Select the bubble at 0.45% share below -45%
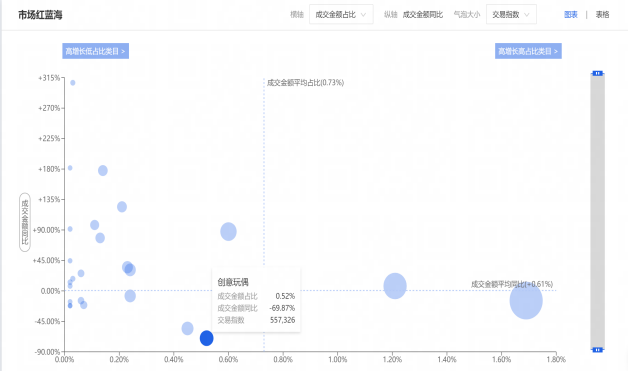 point(187,328)
